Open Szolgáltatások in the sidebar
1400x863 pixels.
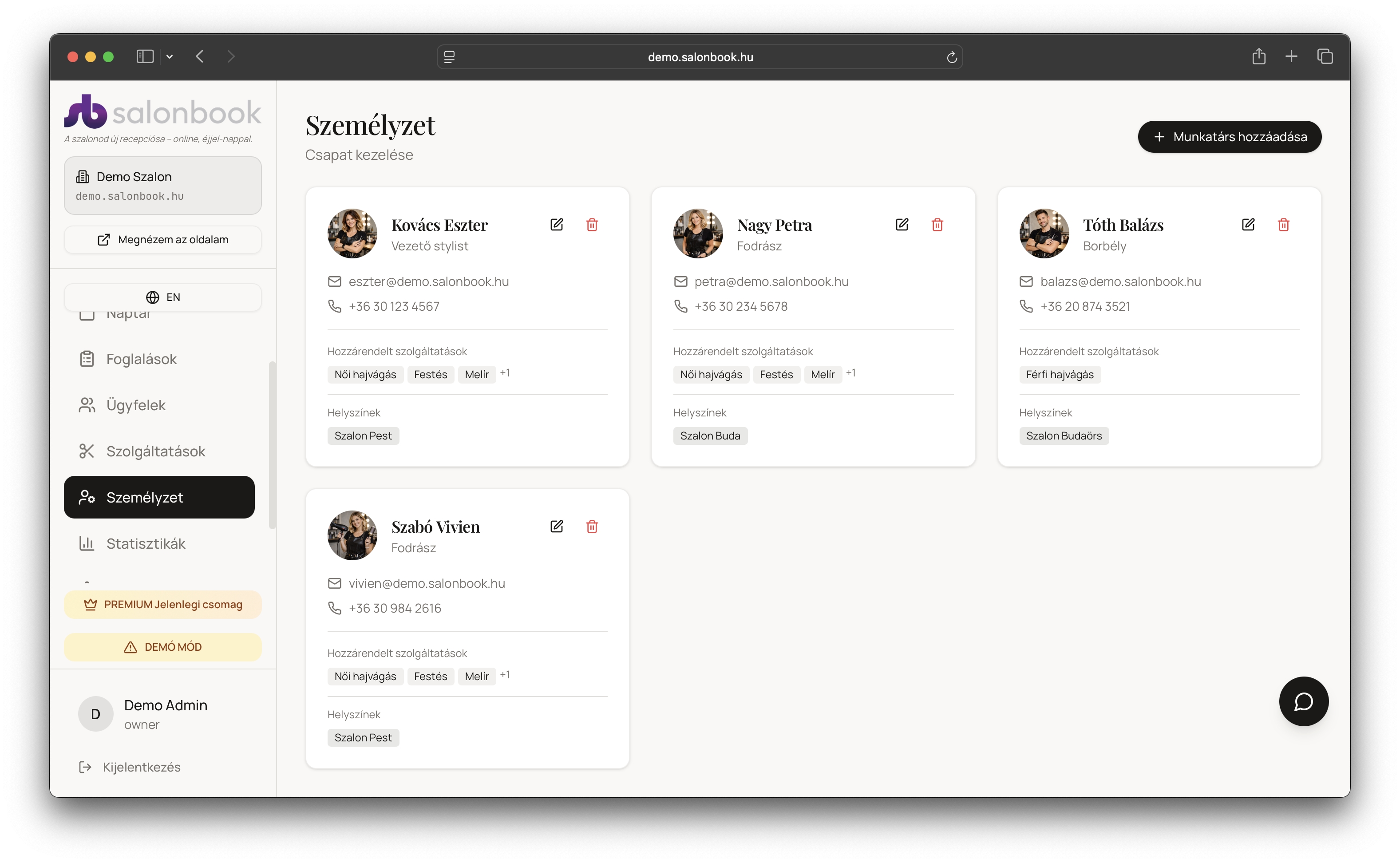point(159,451)
